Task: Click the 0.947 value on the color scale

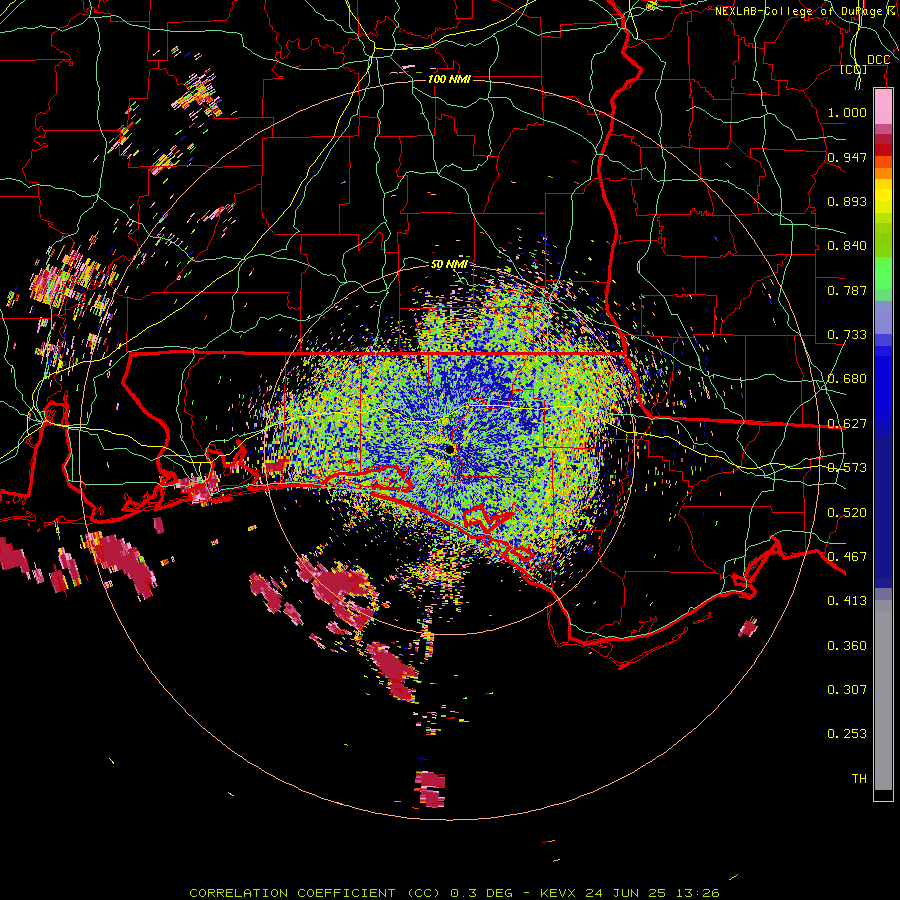Action: (847, 157)
